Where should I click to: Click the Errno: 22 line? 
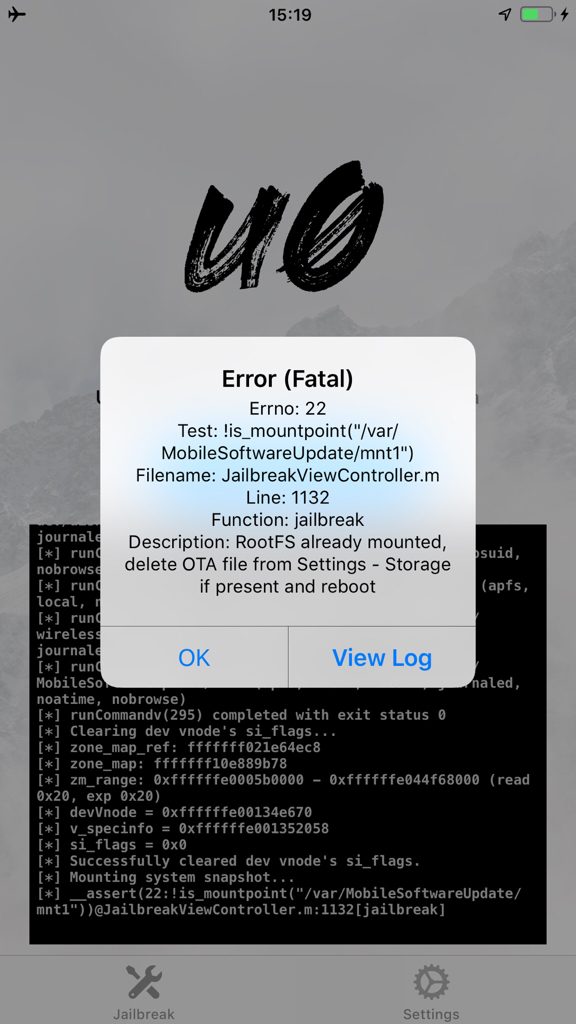(288, 409)
